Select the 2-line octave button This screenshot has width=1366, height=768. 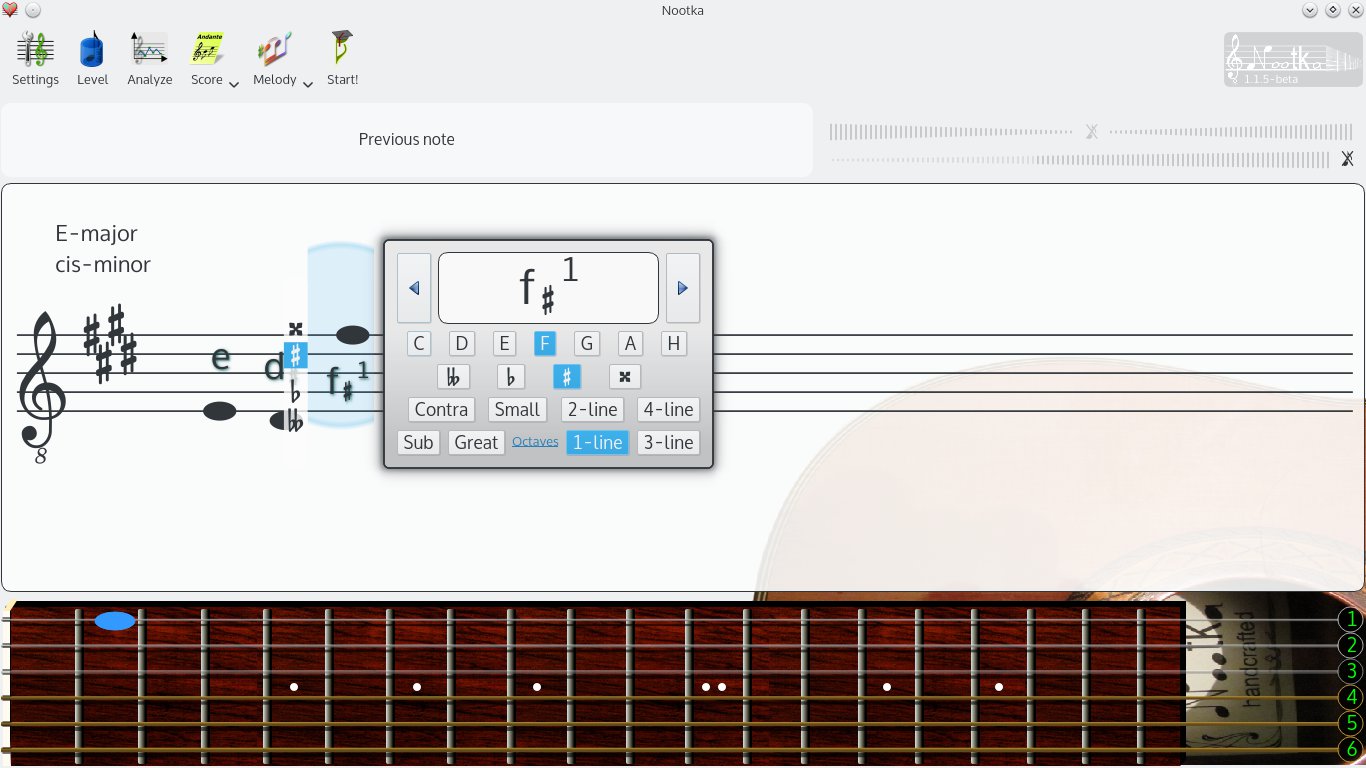(x=592, y=409)
